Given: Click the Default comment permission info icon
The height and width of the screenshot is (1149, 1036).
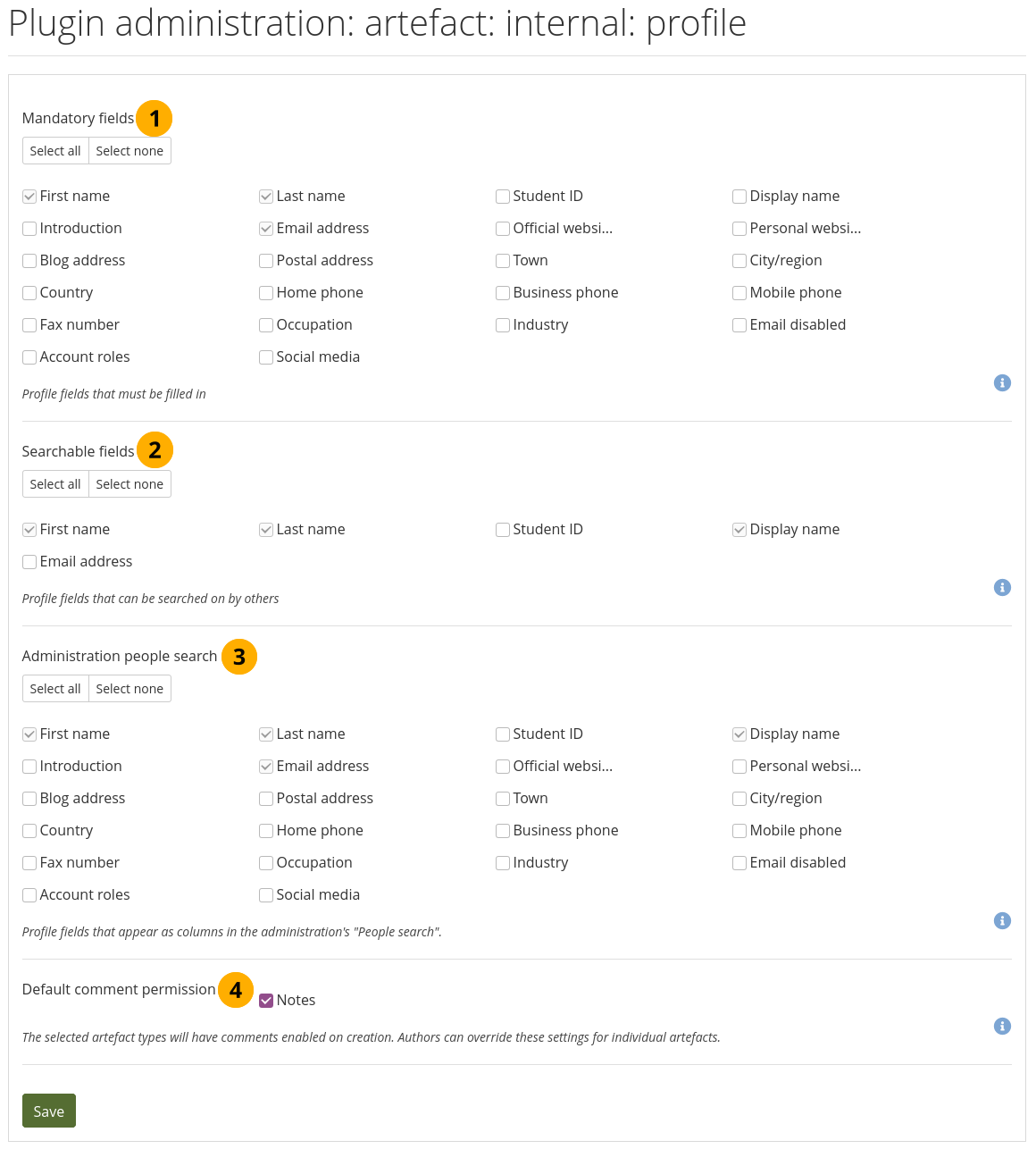Looking at the screenshot, I should (1002, 1027).
